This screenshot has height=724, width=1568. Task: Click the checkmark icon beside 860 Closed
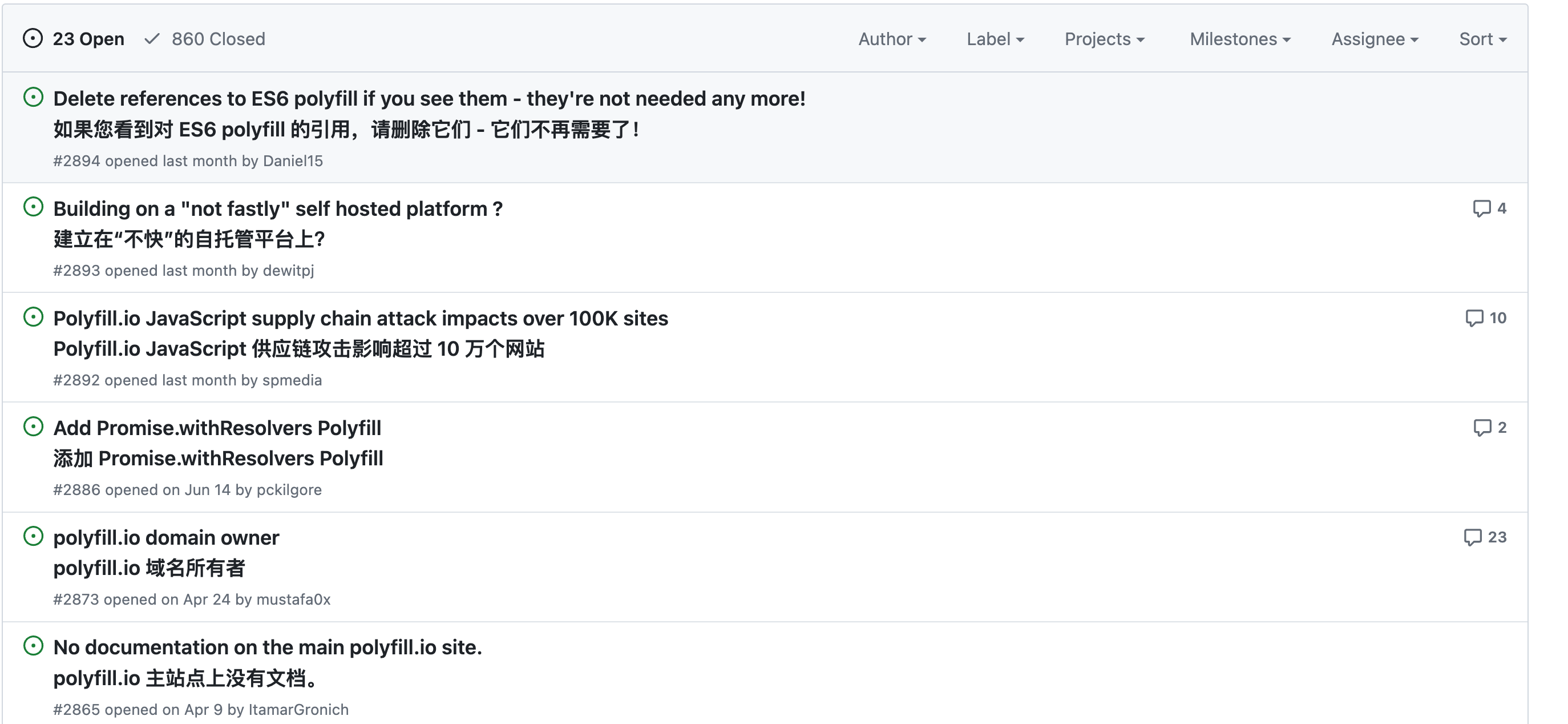click(x=152, y=39)
